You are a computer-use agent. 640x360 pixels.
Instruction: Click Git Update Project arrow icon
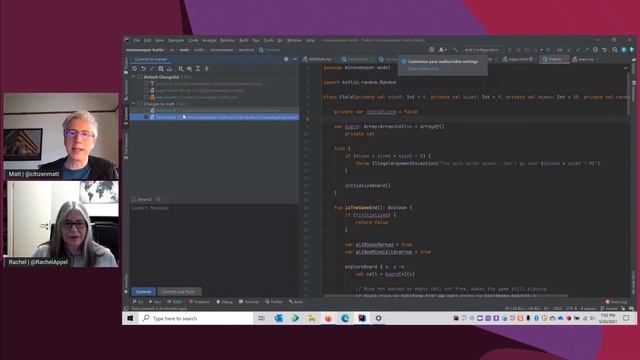569,50
